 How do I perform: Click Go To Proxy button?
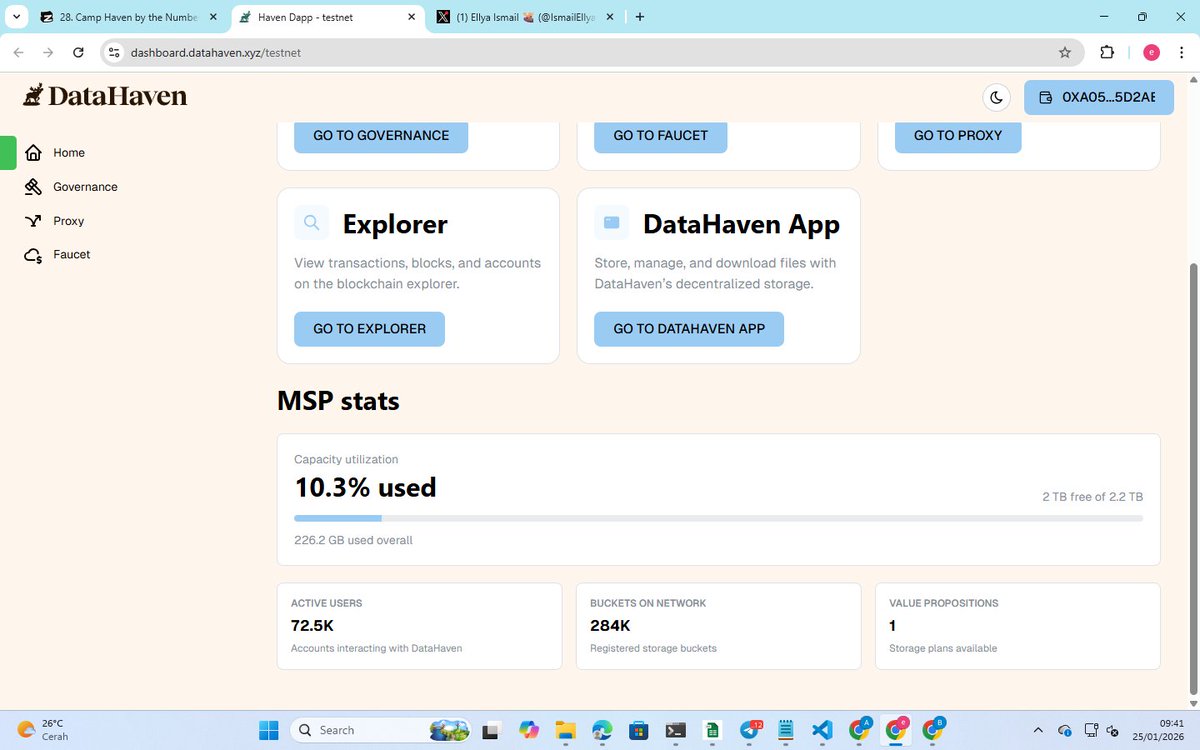pos(958,136)
